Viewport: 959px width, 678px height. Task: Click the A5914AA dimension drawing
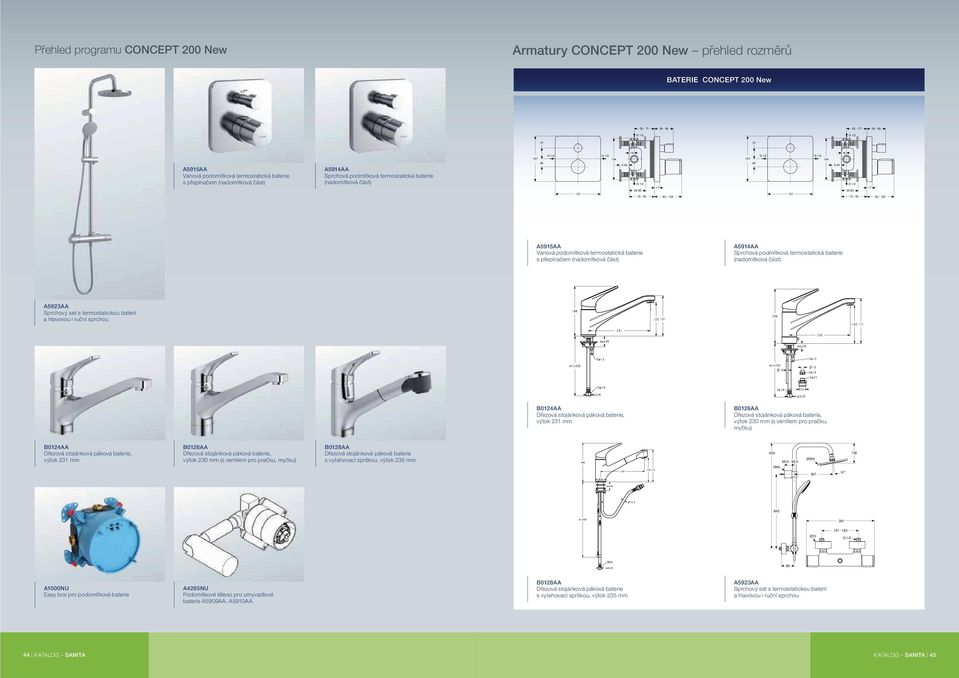820,162
